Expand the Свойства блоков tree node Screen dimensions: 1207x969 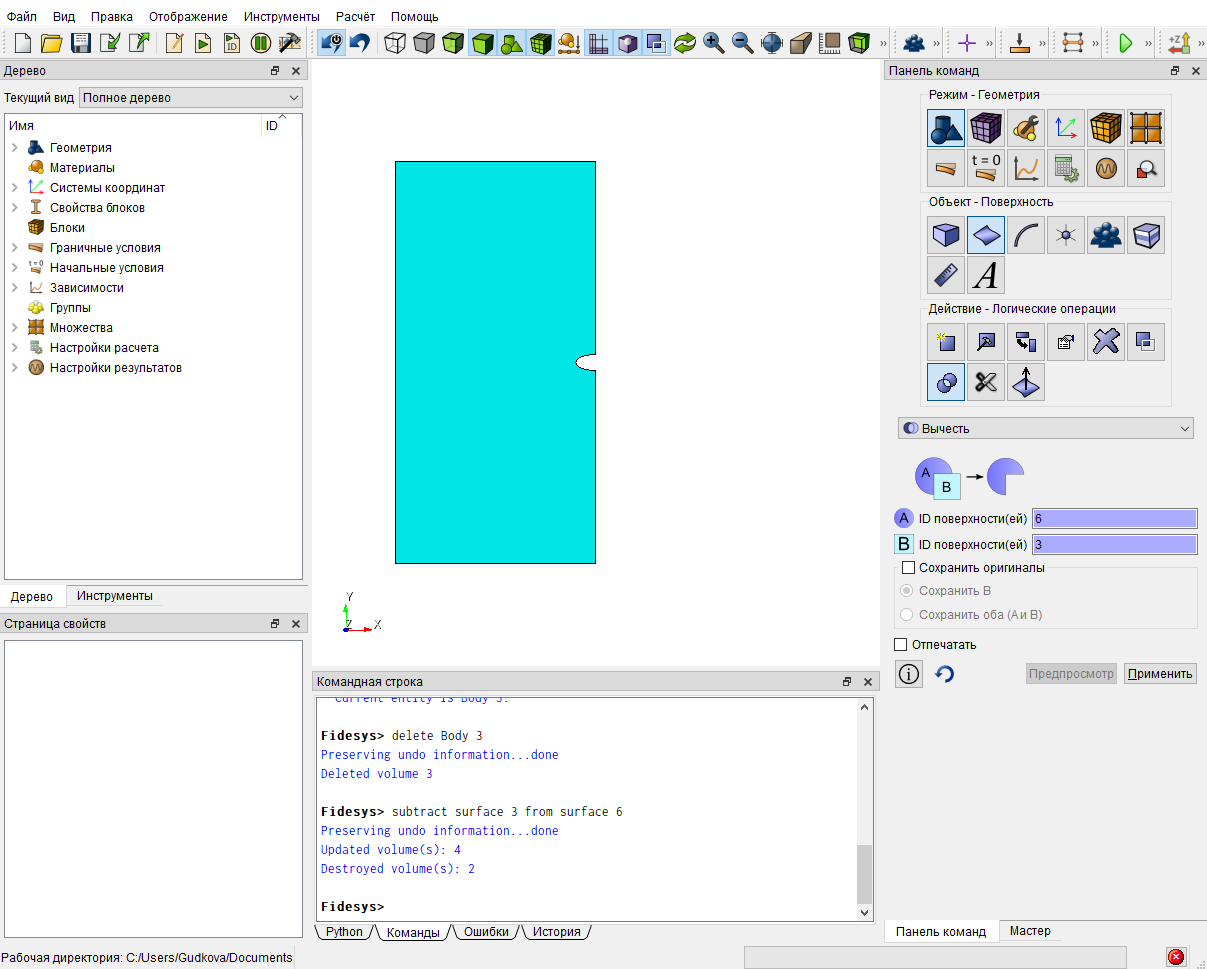pos(15,208)
